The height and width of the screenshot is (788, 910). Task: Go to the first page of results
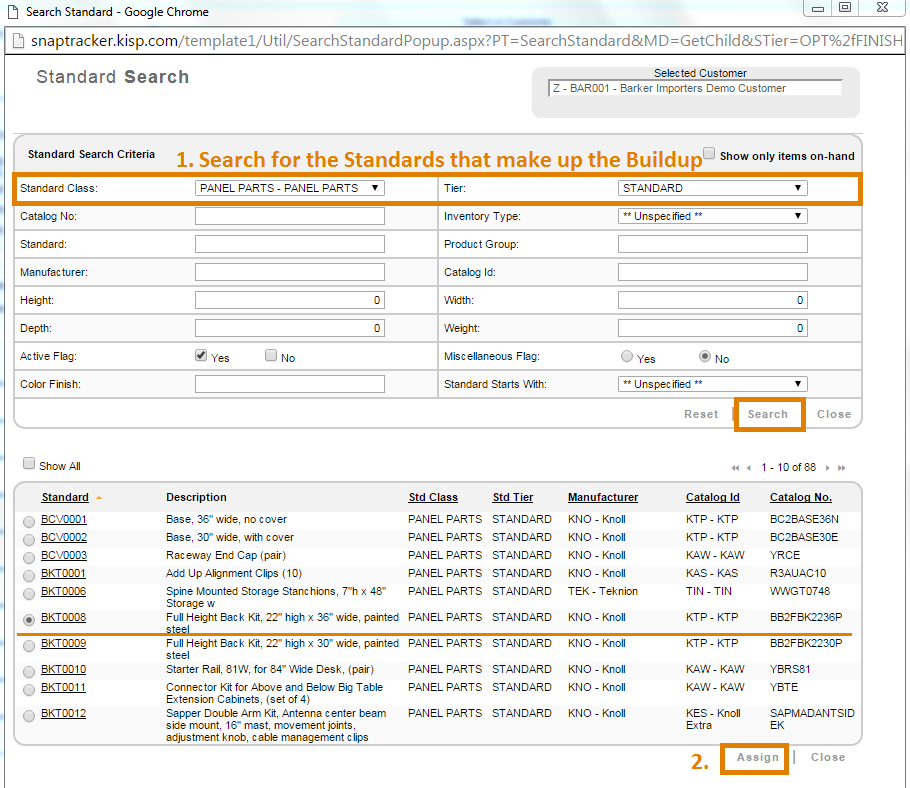click(736, 468)
